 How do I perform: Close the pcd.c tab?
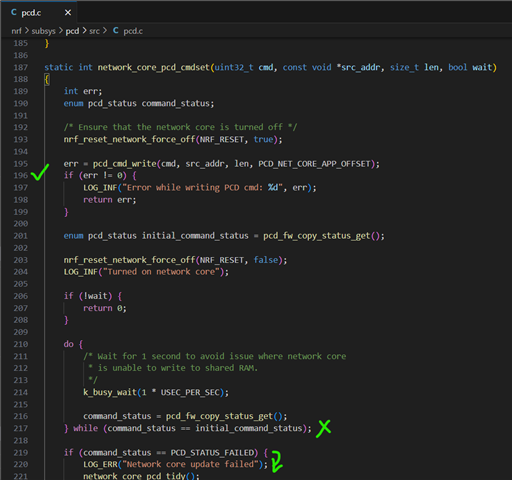[x=68, y=13]
